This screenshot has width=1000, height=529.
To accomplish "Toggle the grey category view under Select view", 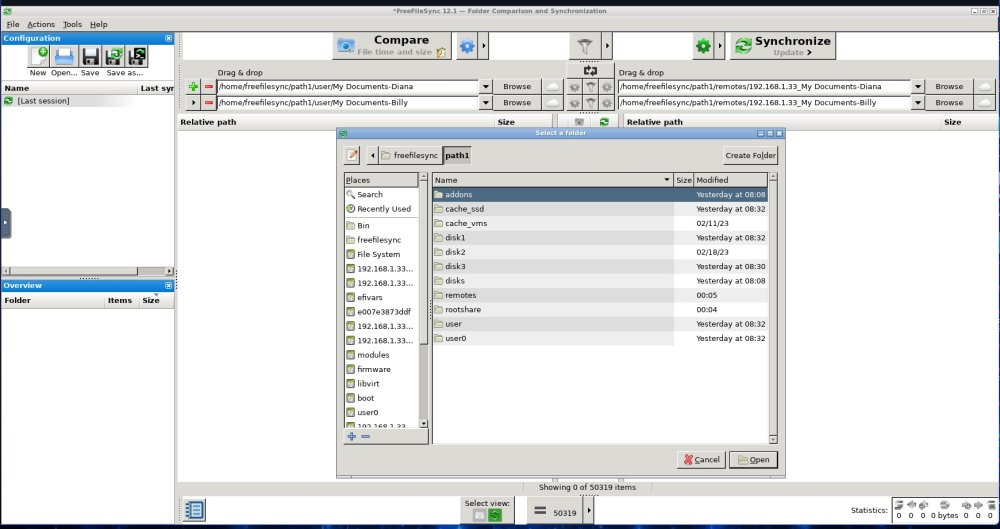I will 480,515.
